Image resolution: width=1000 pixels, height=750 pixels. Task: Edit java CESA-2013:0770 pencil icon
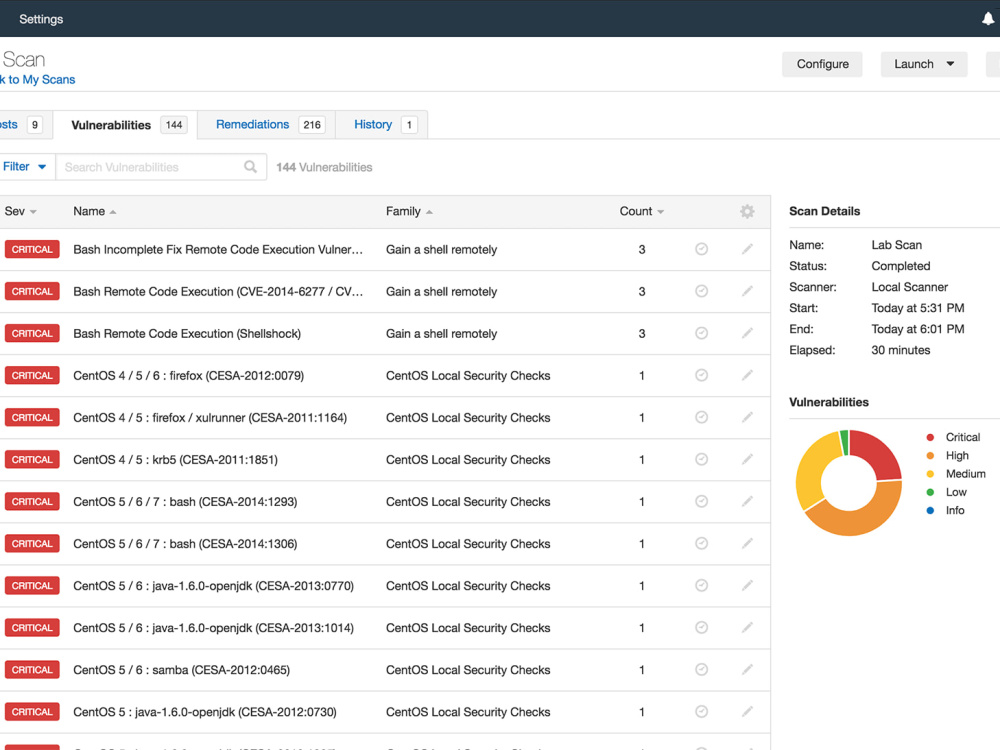point(747,585)
